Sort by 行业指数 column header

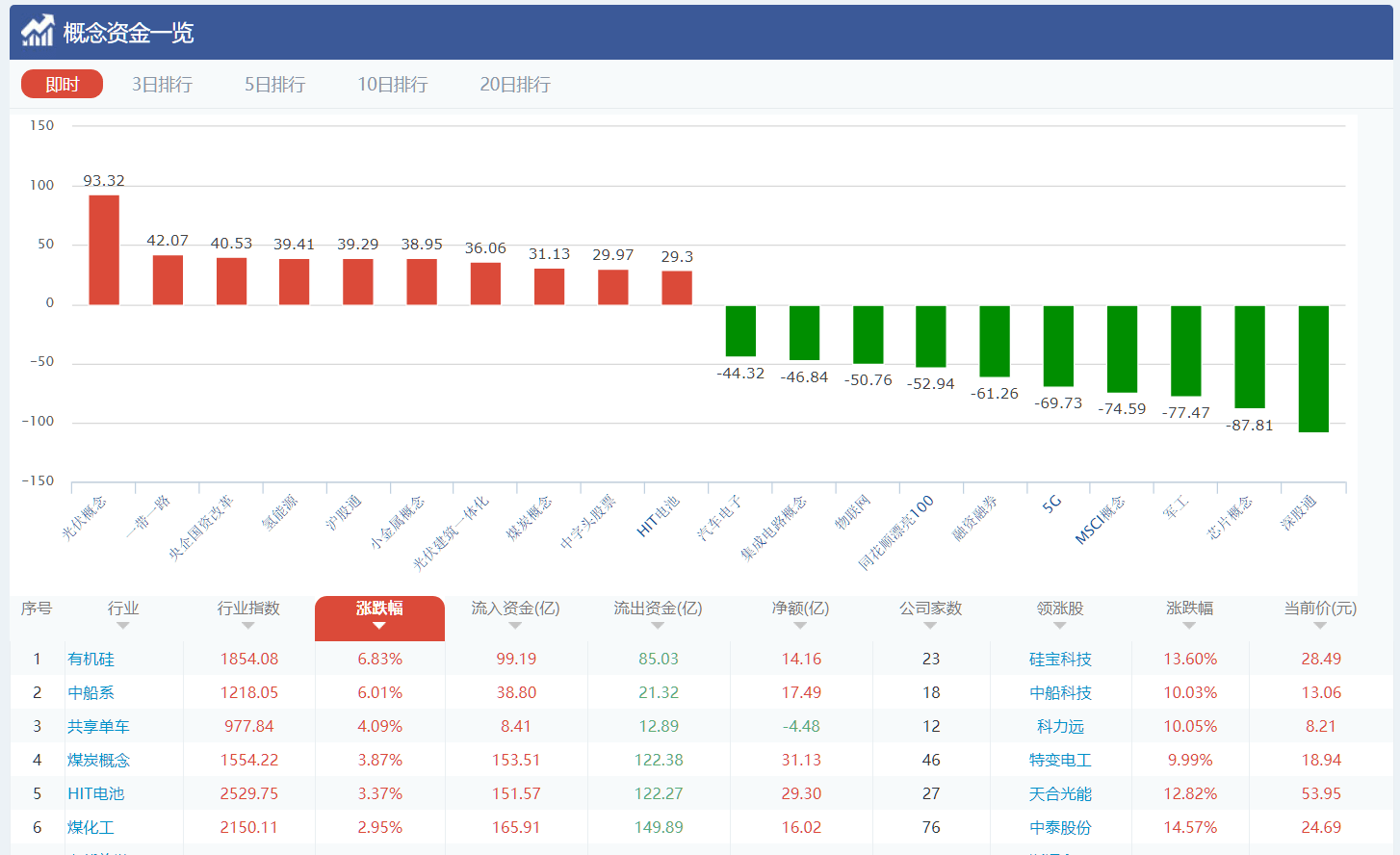coord(248,609)
